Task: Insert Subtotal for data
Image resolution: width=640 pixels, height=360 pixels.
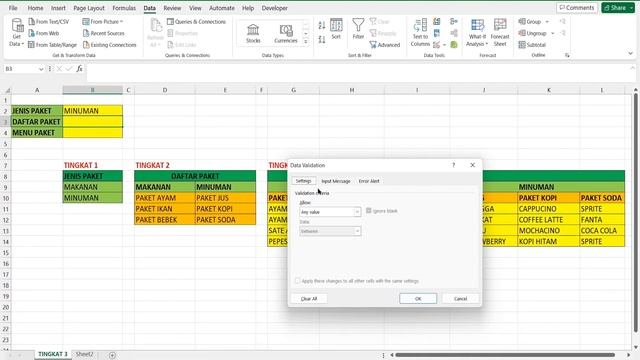Action: coord(532,44)
